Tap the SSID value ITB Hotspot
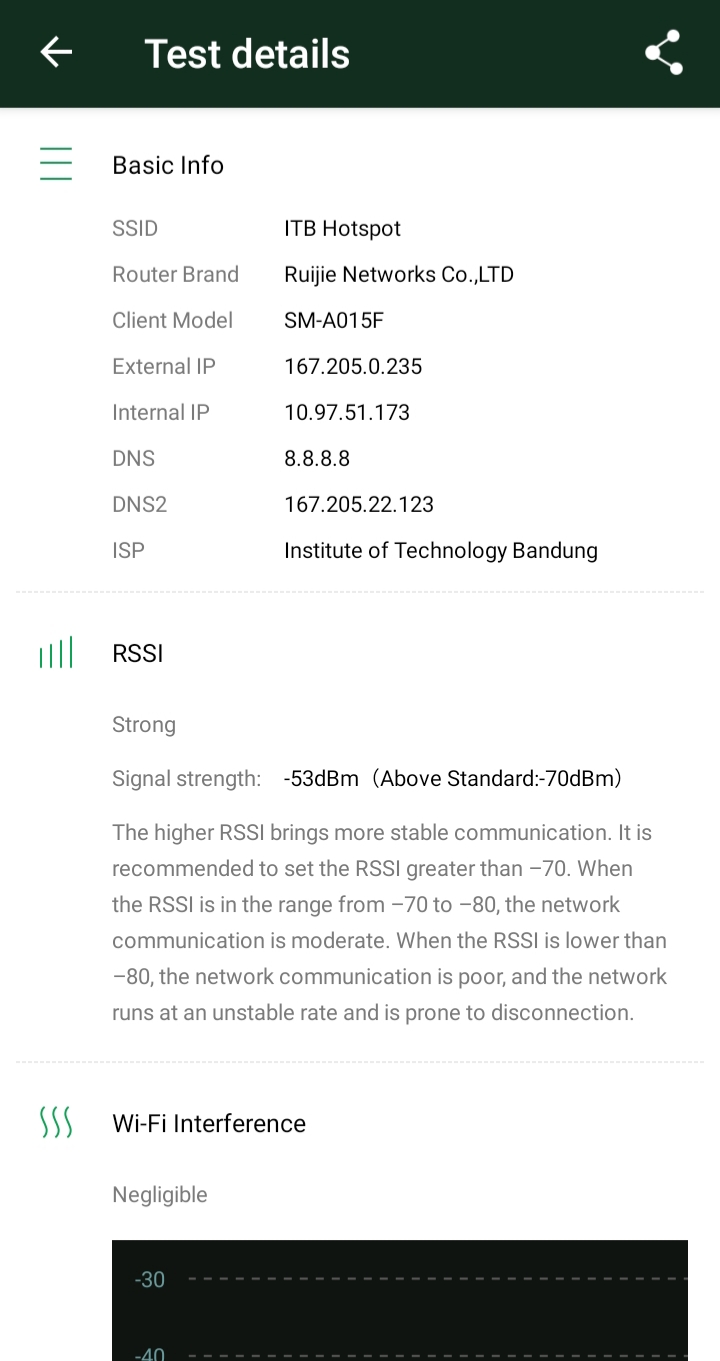The width and height of the screenshot is (720, 1361). pos(342,228)
